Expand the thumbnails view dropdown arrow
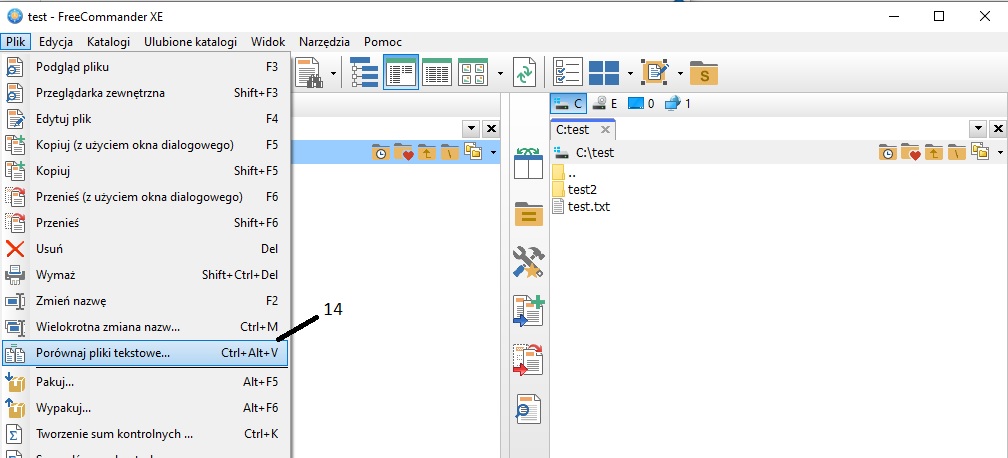This screenshot has width=1008, height=458. pos(500,73)
